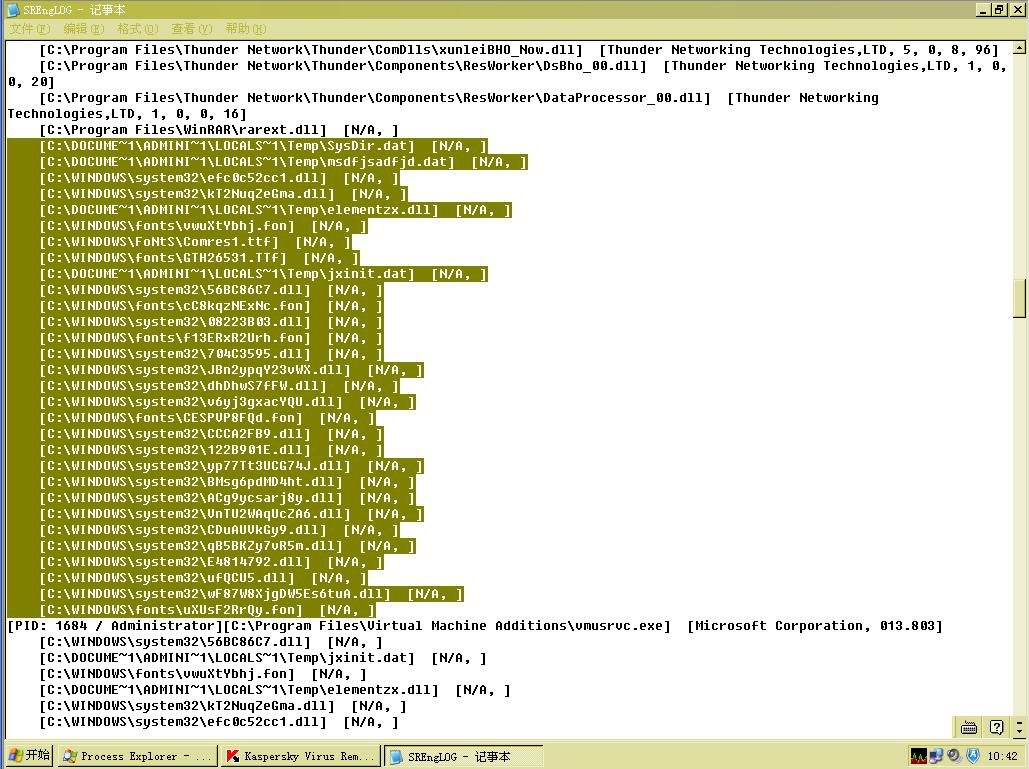Click the f13ERxR2Urh.fon line
Image resolution: width=1029 pixels, height=769 pixels.
coord(211,338)
